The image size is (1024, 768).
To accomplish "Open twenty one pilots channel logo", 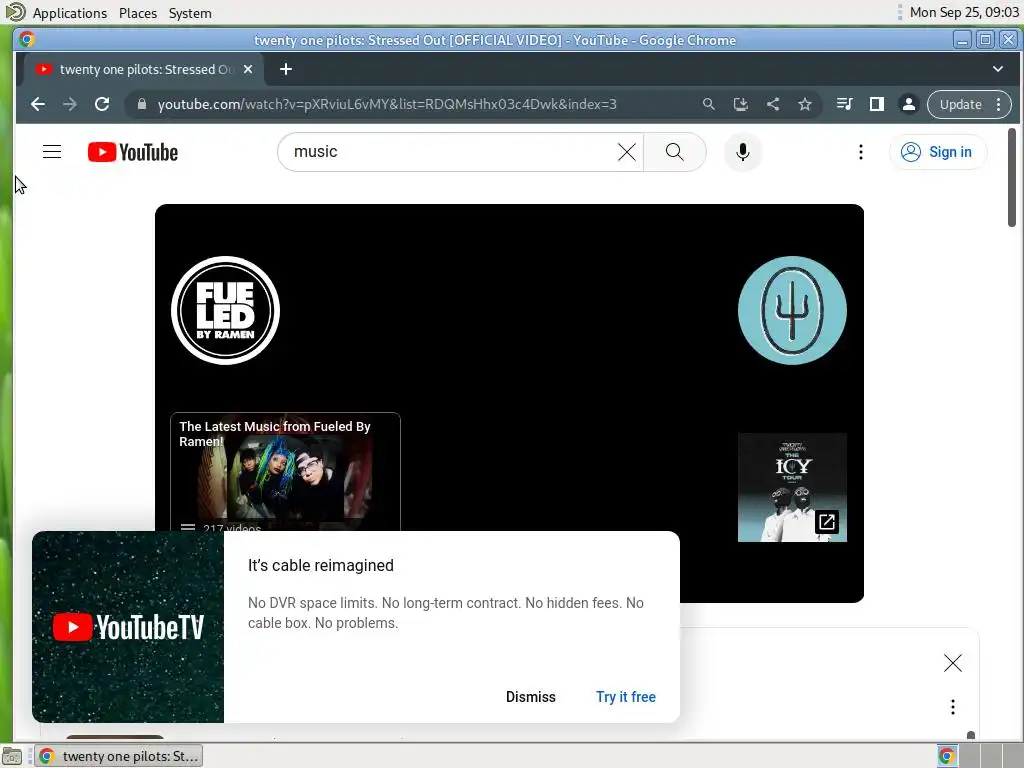I will [792, 310].
